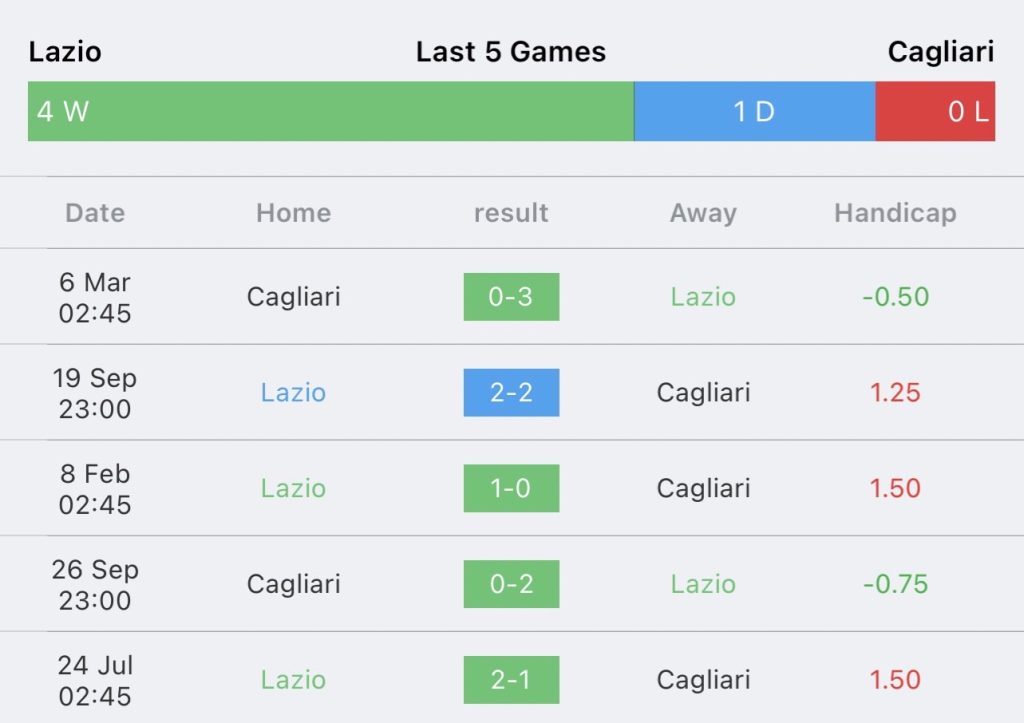Click the -0.75 handicap value
Screen dimensions: 1024x723
click(895, 584)
